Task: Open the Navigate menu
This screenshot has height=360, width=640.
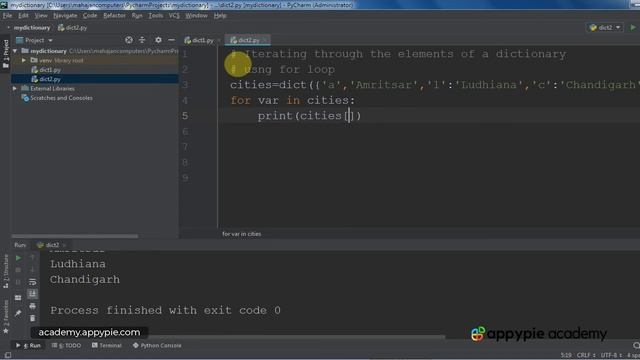Action: pyautogui.click(x=65, y=16)
